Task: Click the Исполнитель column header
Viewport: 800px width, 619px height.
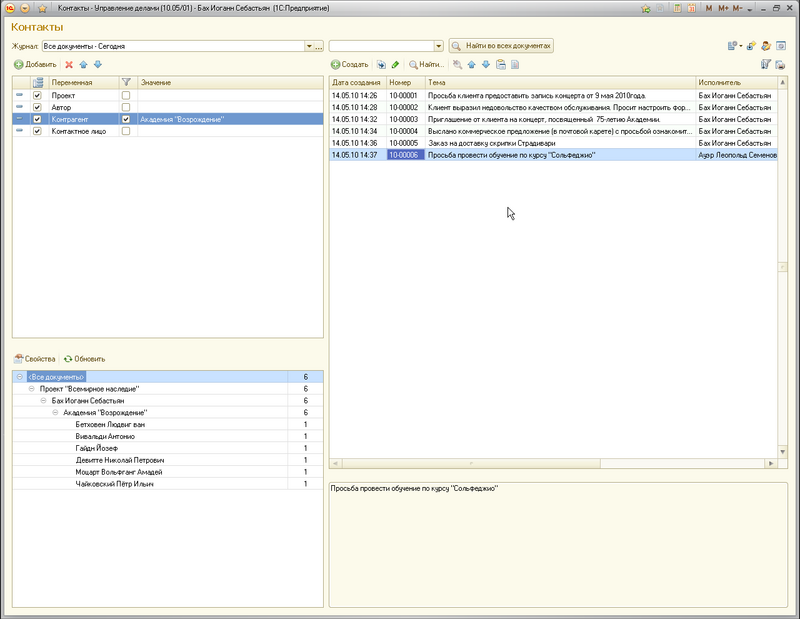Action: pyautogui.click(x=737, y=82)
